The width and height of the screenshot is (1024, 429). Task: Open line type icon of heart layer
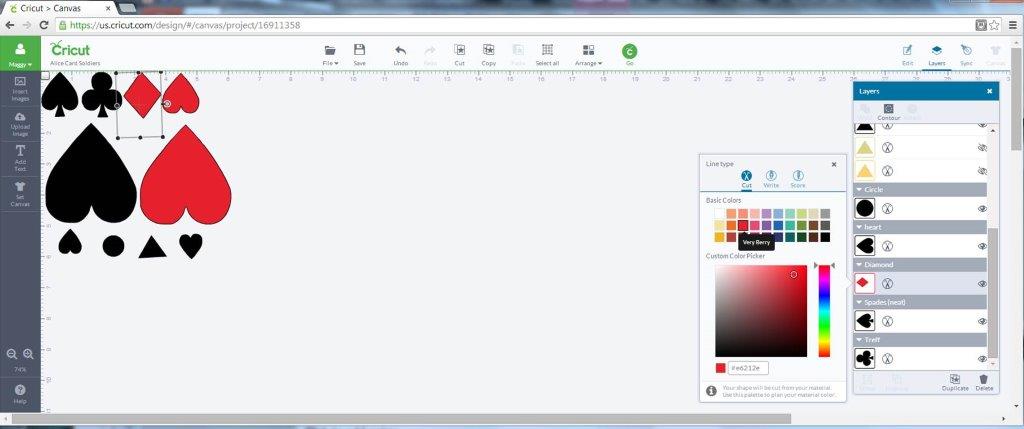pyautogui.click(x=888, y=246)
